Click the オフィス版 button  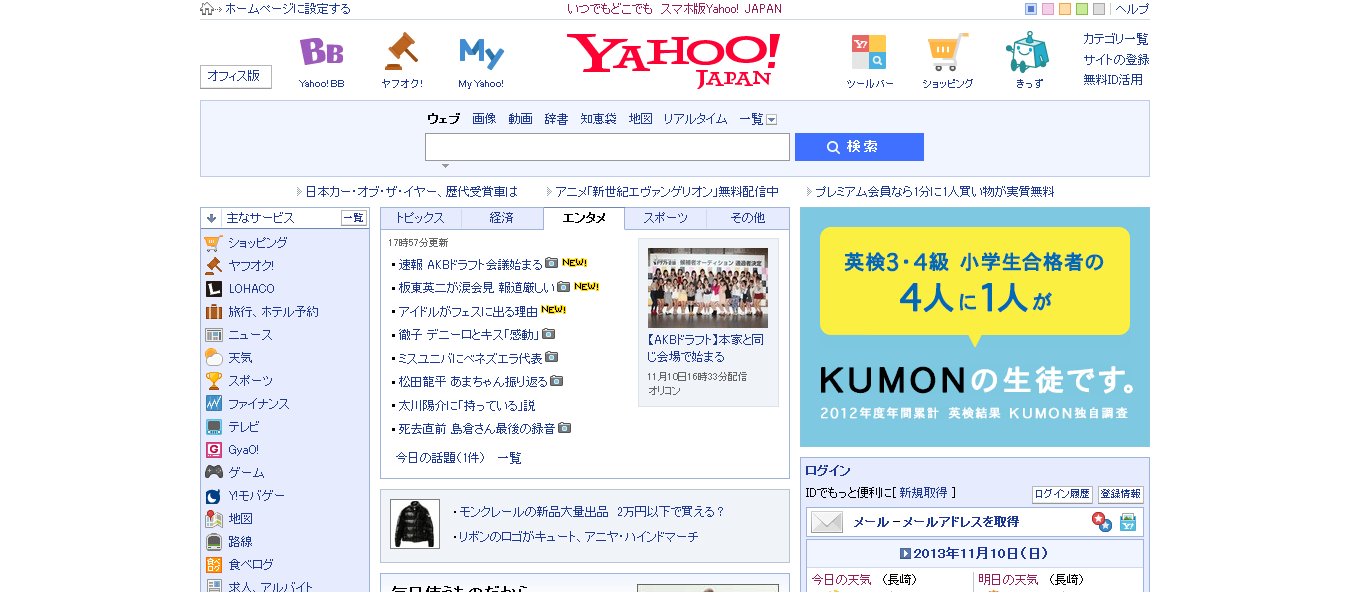pyautogui.click(x=236, y=76)
